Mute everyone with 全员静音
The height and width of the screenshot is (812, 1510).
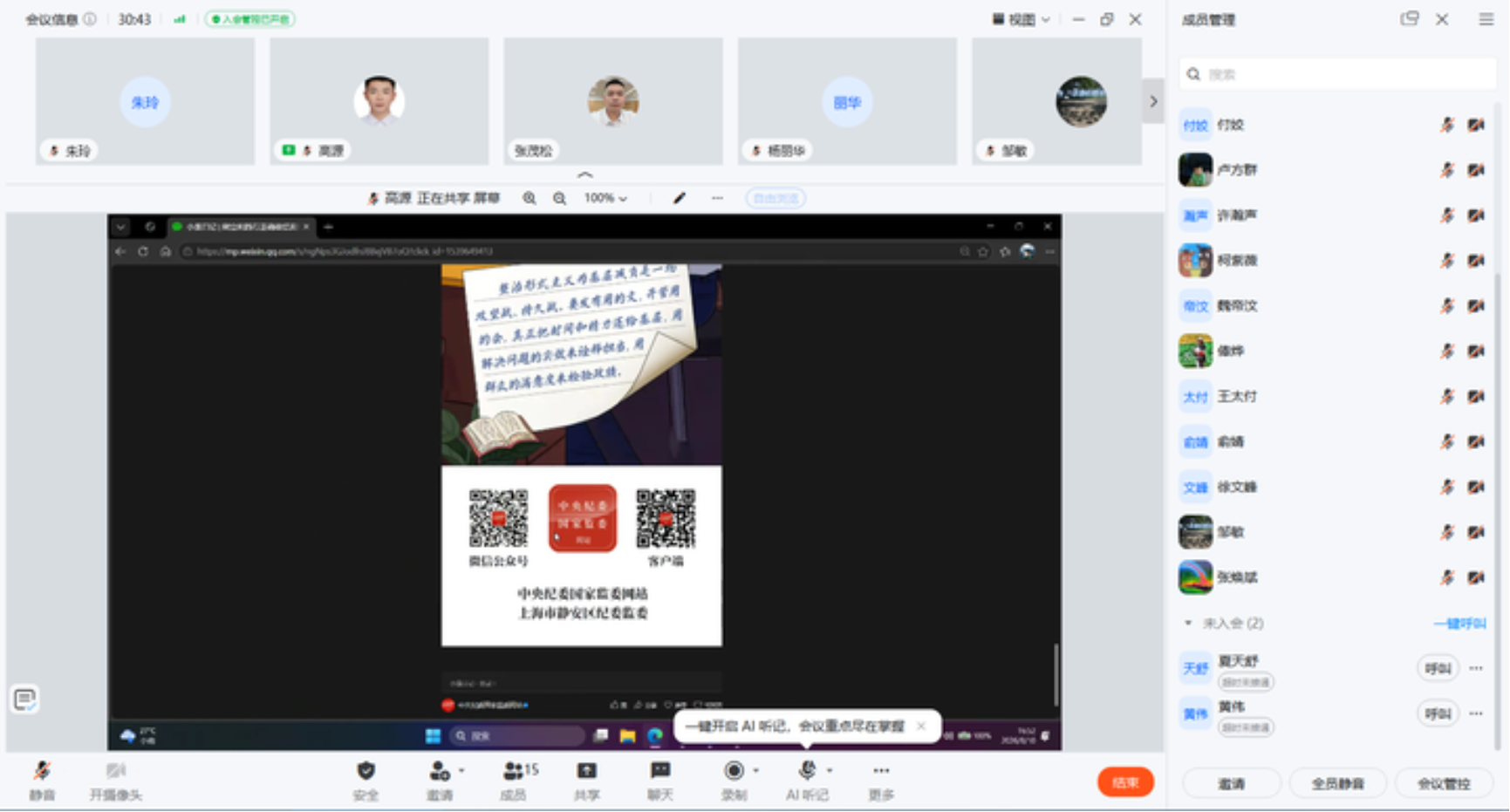[x=1337, y=783]
